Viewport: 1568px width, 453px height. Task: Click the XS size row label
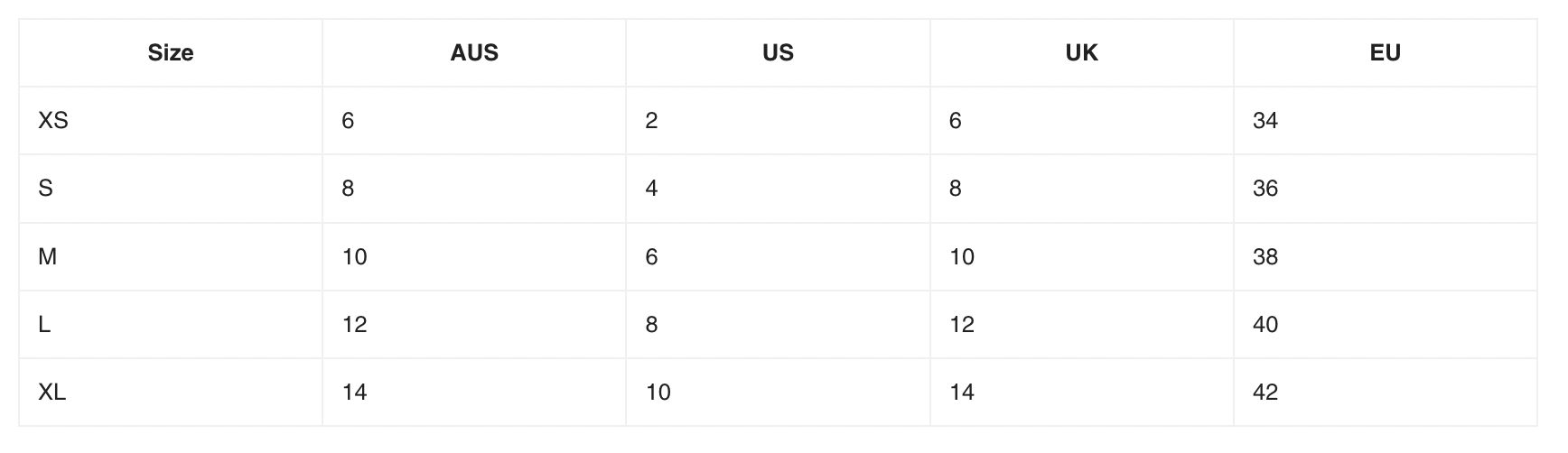click(53, 121)
